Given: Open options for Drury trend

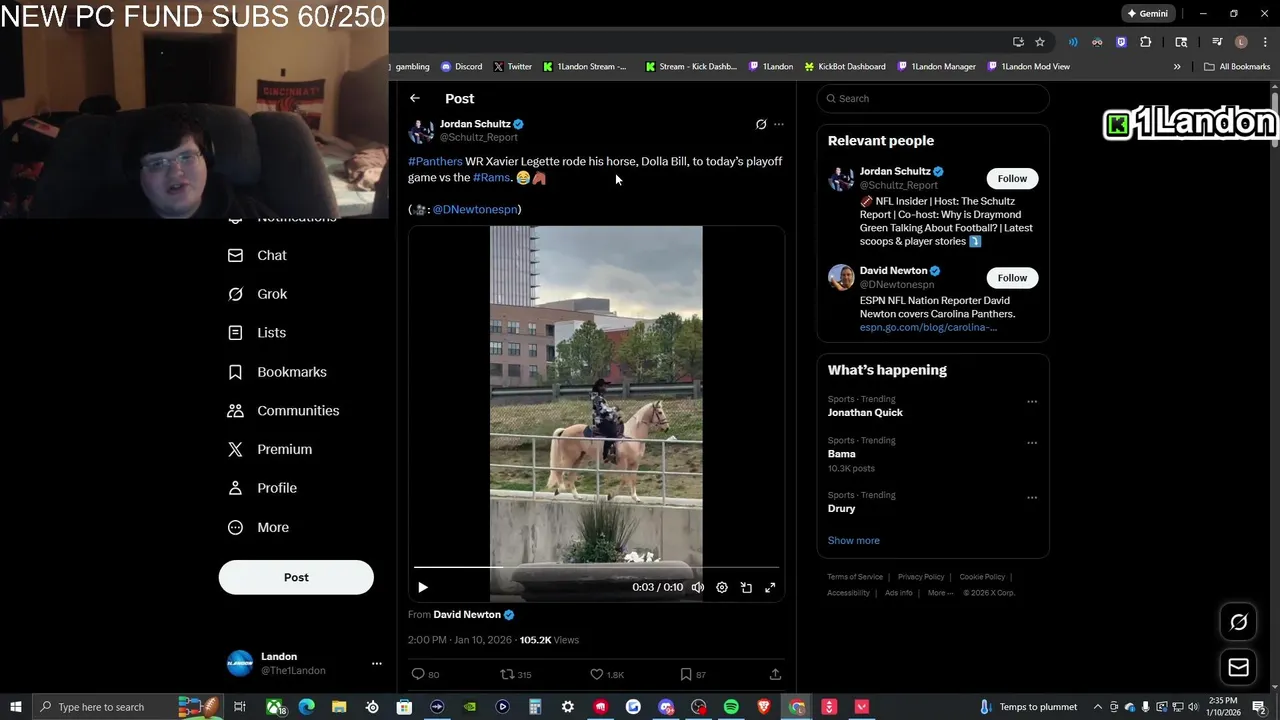Looking at the screenshot, I should [1032, 497].
